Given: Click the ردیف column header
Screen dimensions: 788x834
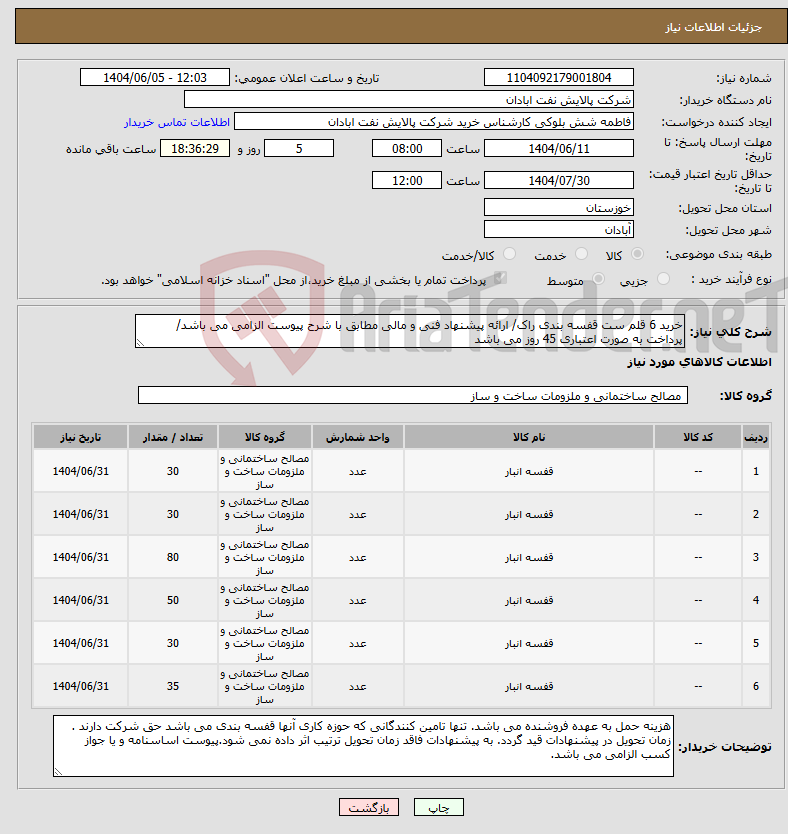Looking at the screenshot, I should point(756,437).
